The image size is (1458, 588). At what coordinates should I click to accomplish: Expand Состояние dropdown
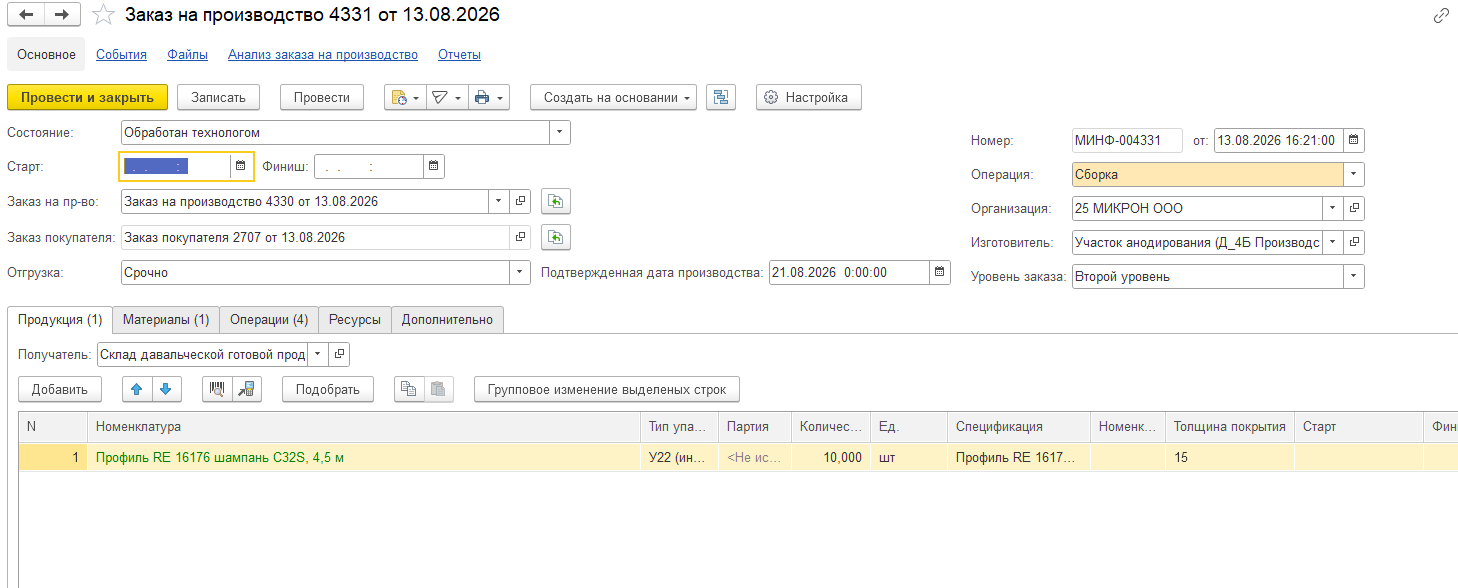click(559, 131)
